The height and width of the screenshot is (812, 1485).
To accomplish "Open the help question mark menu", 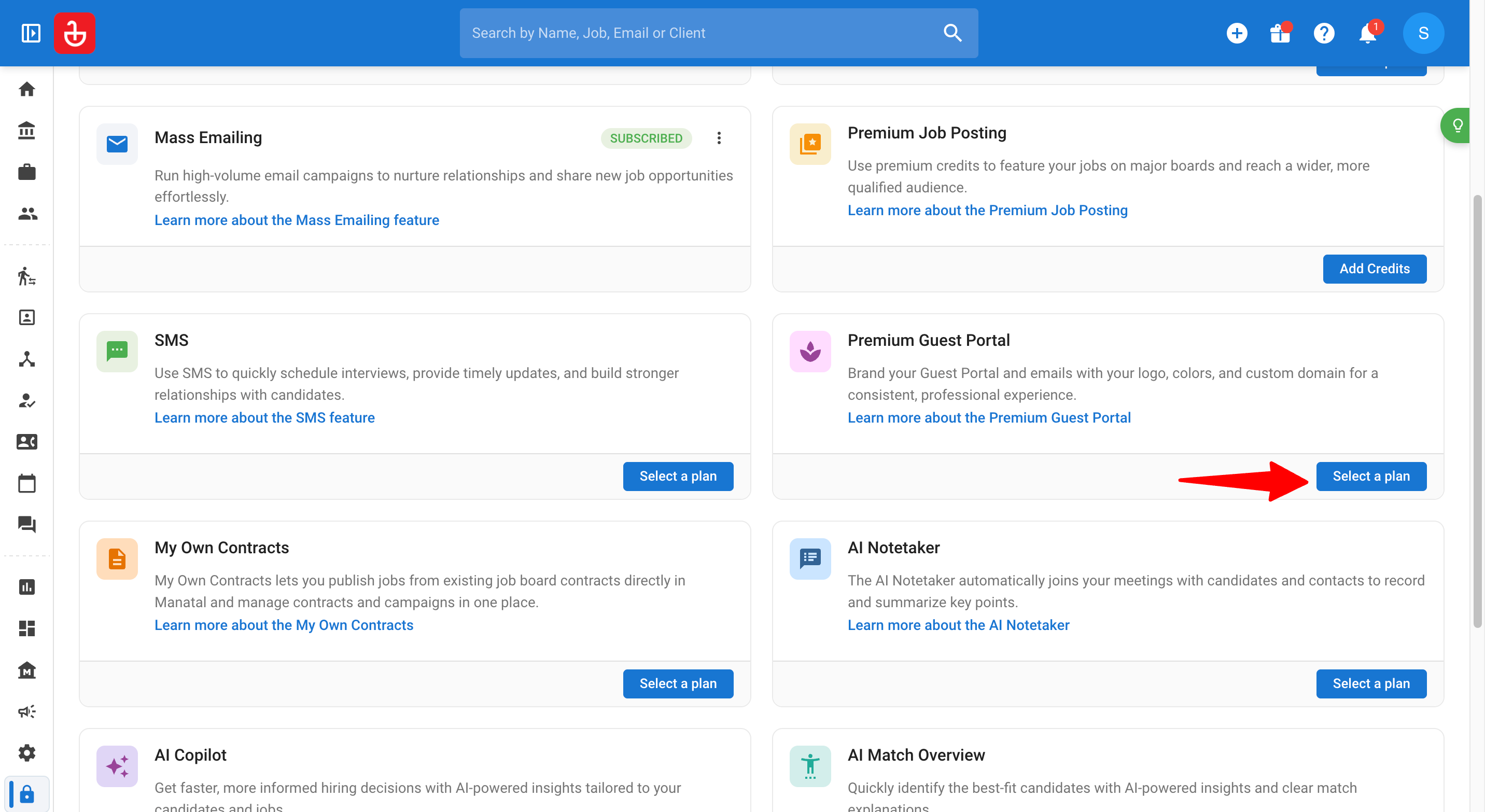I will pos(1324,33).
